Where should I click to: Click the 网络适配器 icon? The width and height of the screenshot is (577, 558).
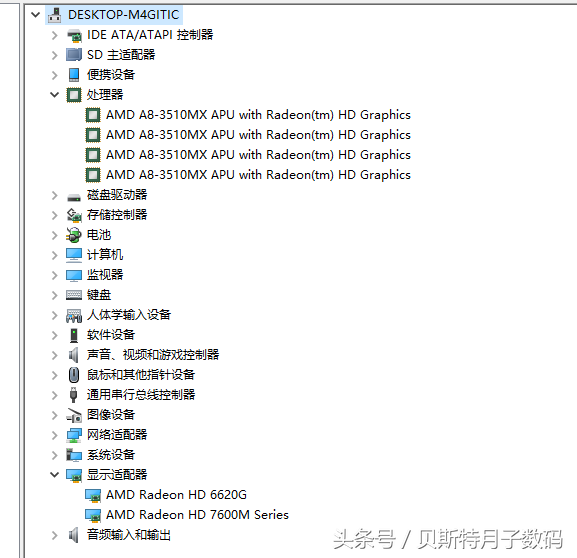tap(74, 435)
